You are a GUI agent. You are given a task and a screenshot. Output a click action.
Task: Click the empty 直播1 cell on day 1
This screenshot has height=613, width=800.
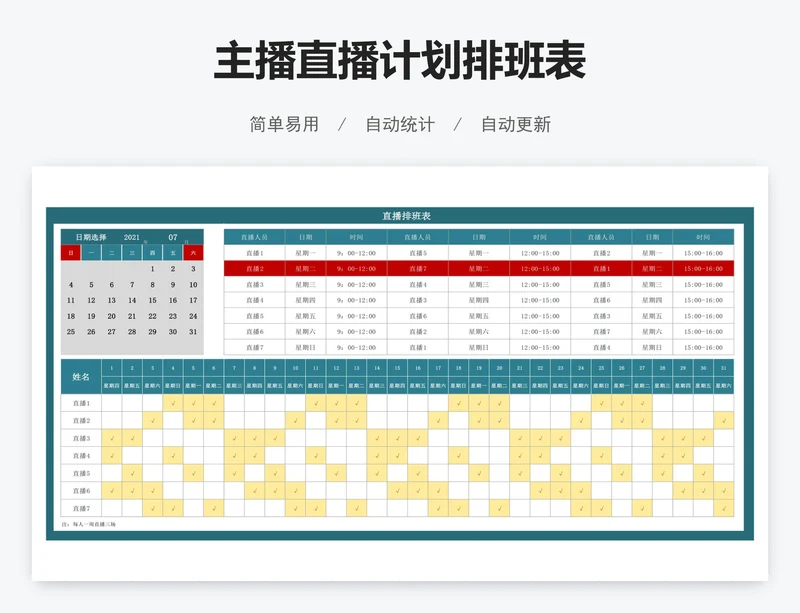click(x=112, y=403)
